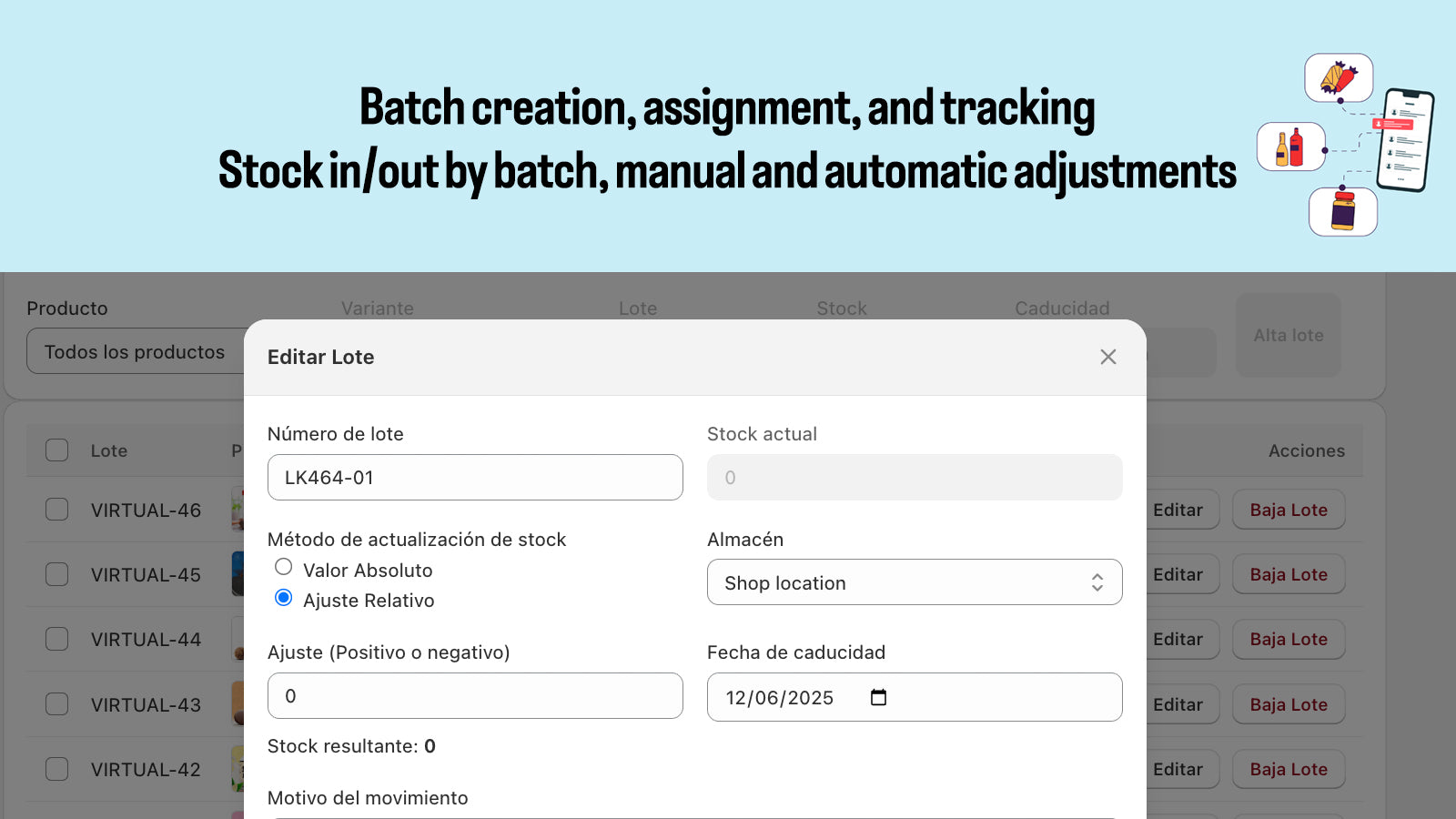Click the smartphone illustration

tap(1405, 140)
